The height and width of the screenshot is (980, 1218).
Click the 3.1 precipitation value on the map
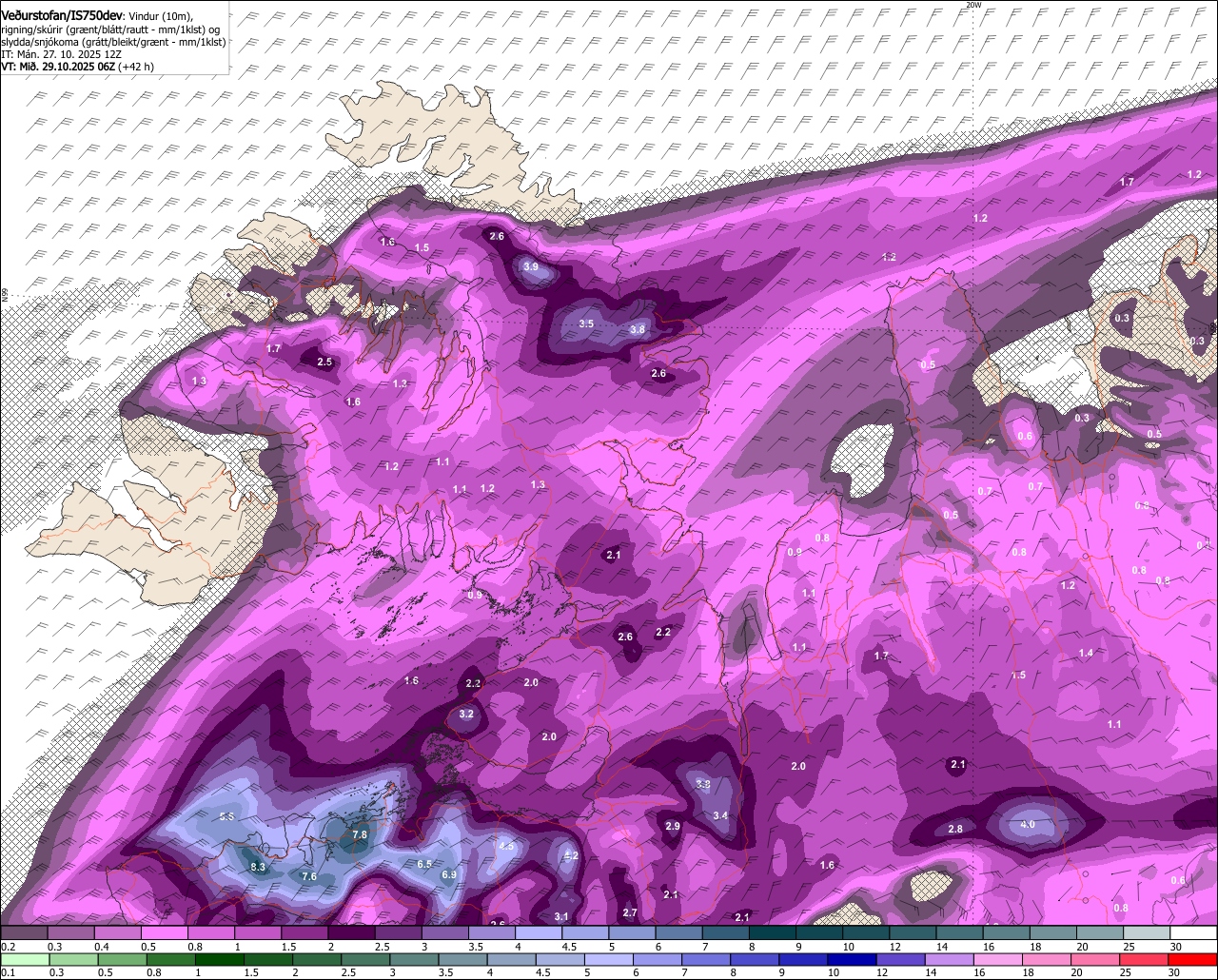tap(561, 916)
